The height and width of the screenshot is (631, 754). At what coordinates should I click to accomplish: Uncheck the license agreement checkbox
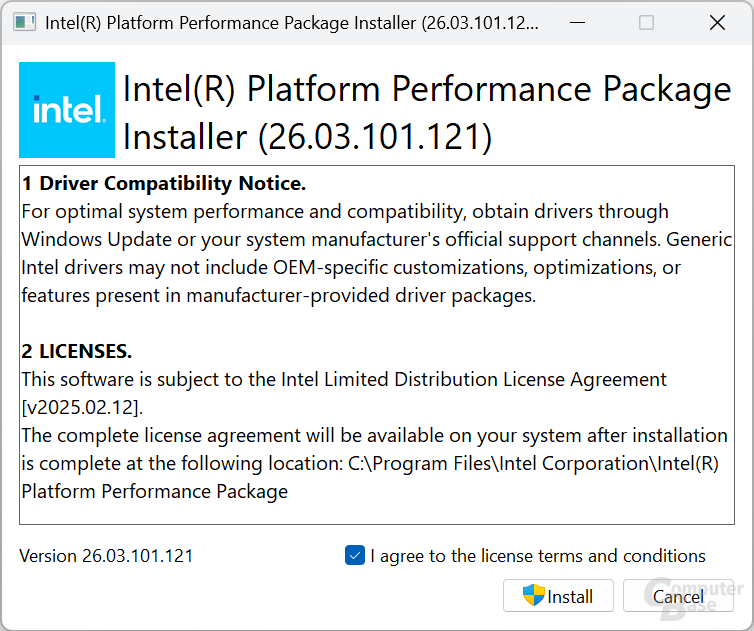[355, 556]
